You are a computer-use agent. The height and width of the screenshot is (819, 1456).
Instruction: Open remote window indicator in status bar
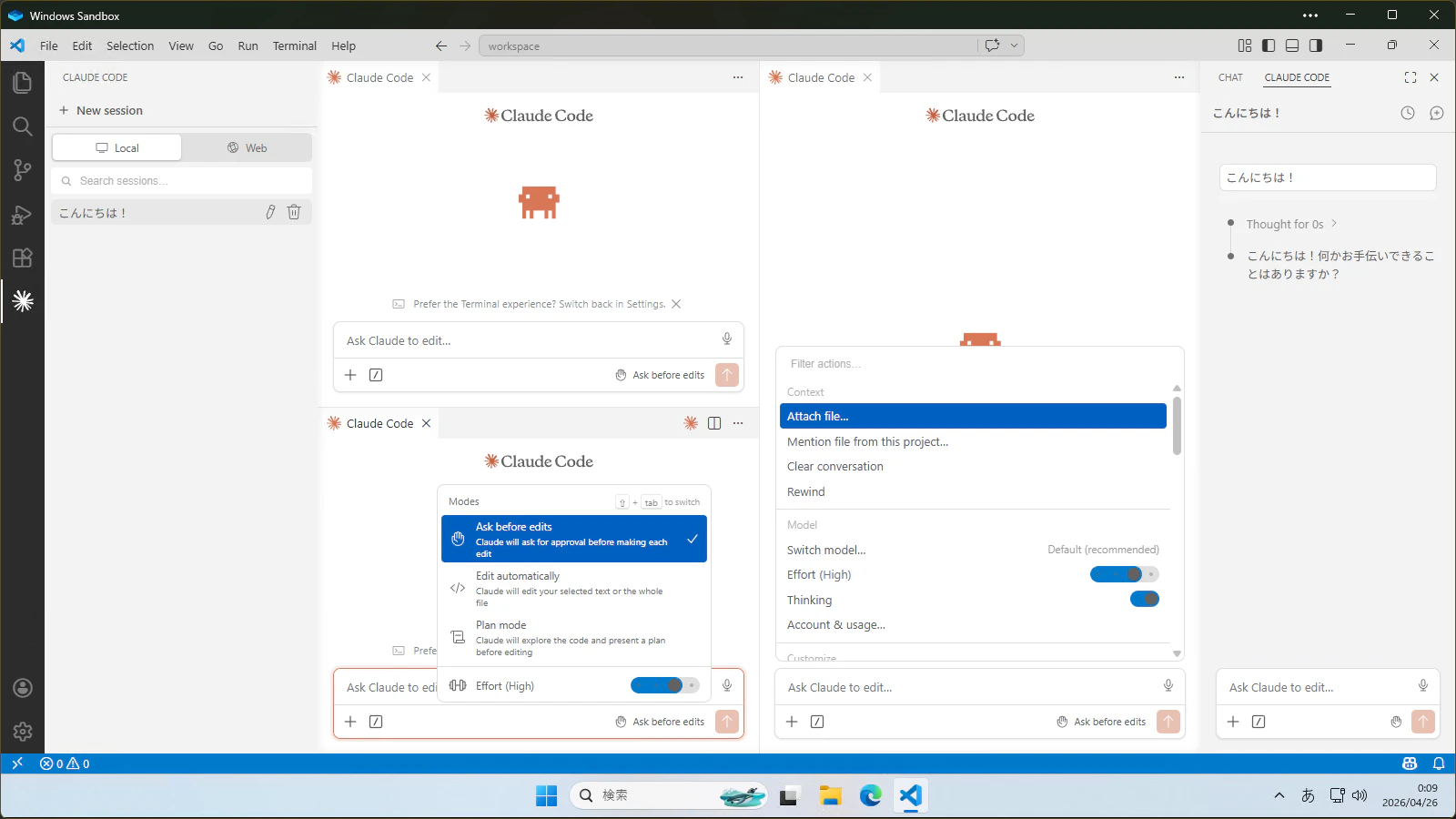(16, 763)
